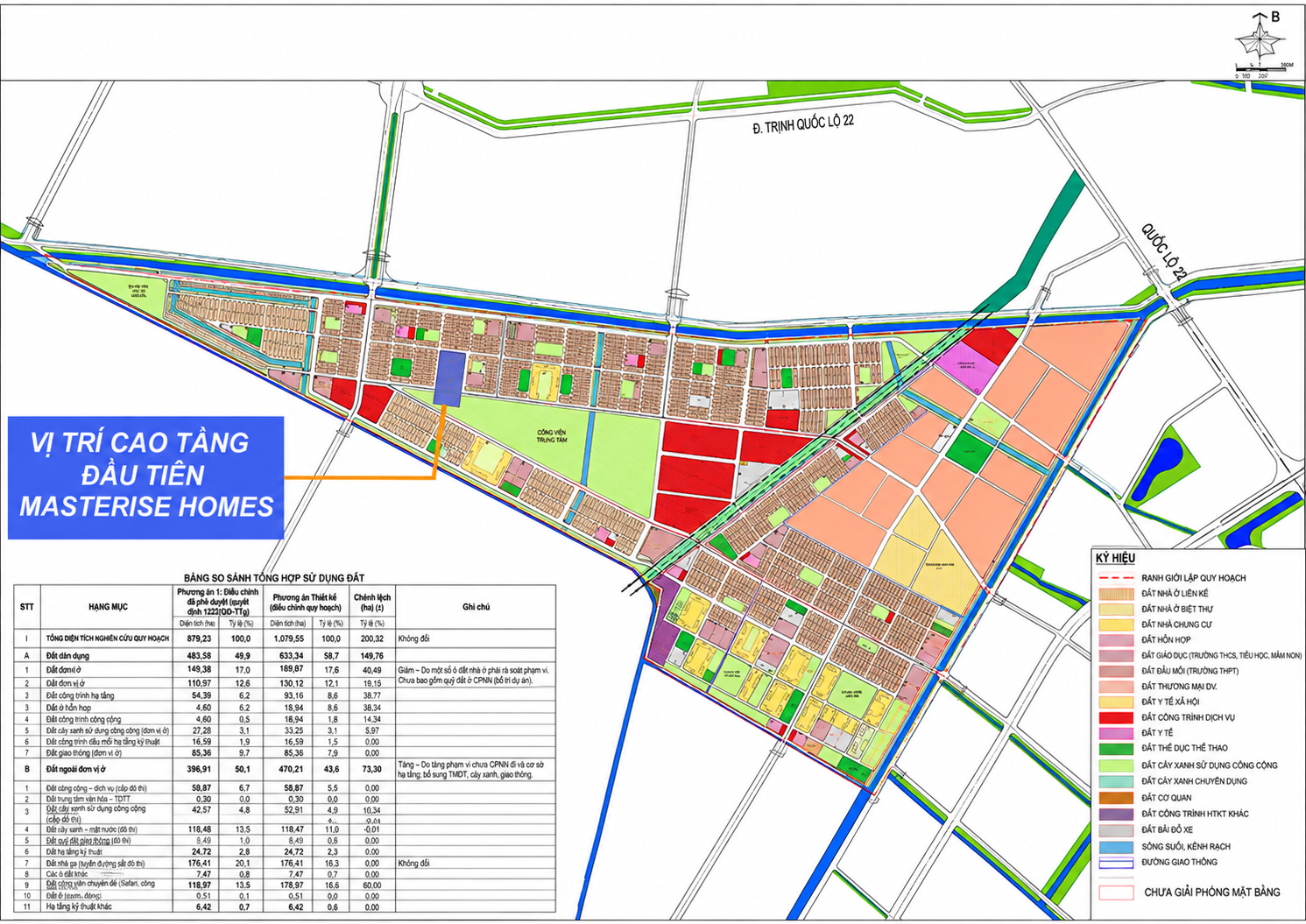Screen dimensions: 1306x924
Task: Pick the ĐẤT CÂY XANH CHUYÊN DỤNG swatch
Action: pyautogui.click(x=1116, y=780)
